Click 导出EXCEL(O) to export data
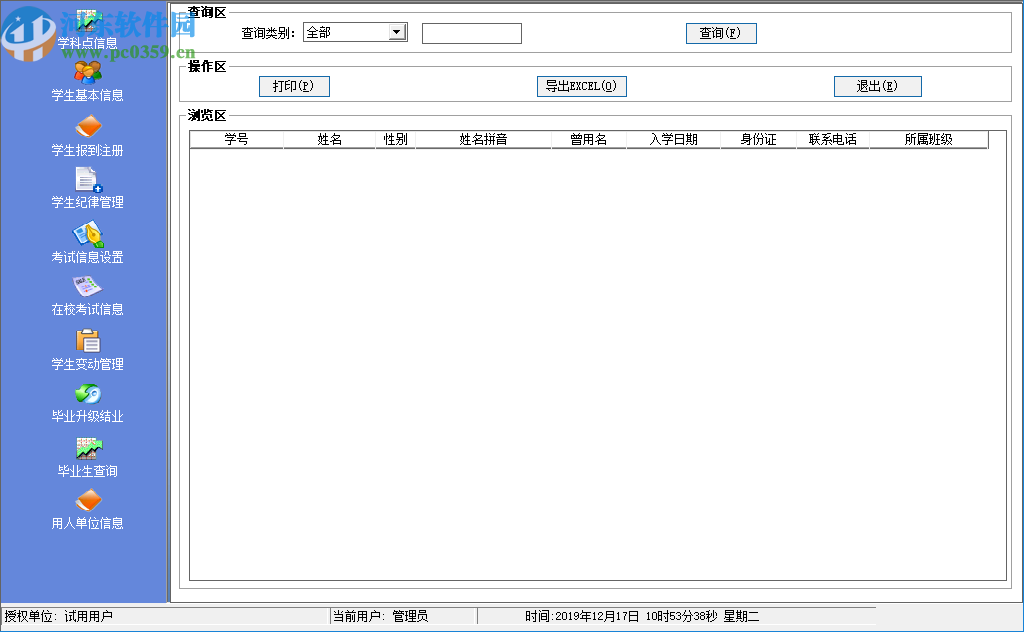This screenshot has height=632, width=1024. (x=581, y=86)
